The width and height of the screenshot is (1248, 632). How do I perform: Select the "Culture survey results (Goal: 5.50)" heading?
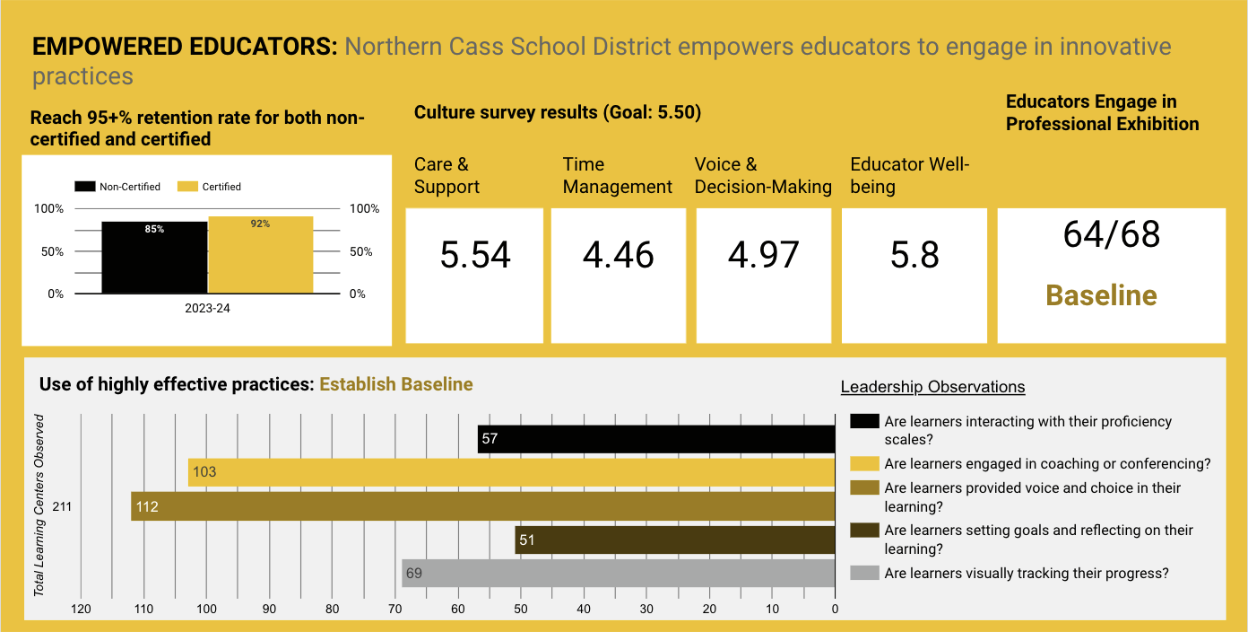click(557, 112)
